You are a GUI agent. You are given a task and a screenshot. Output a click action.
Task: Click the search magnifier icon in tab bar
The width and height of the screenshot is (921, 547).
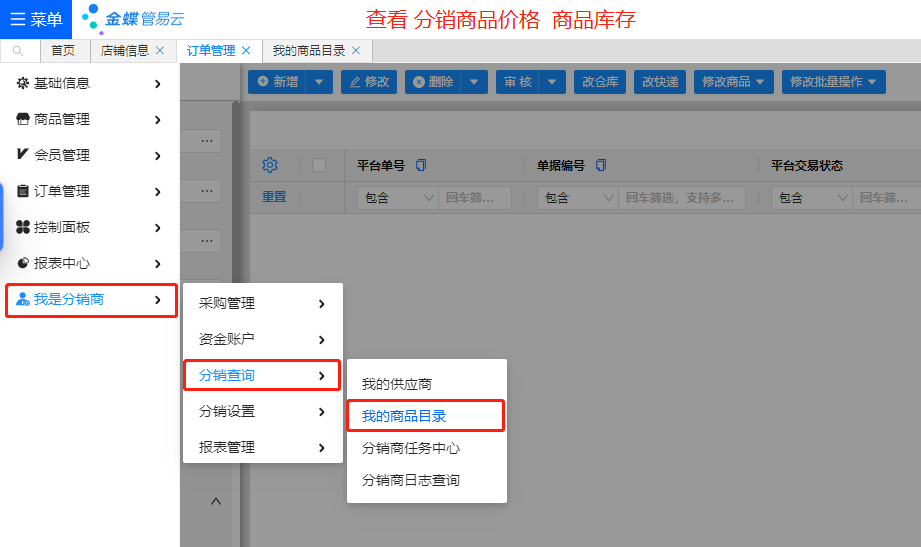(x=18, y=50)
